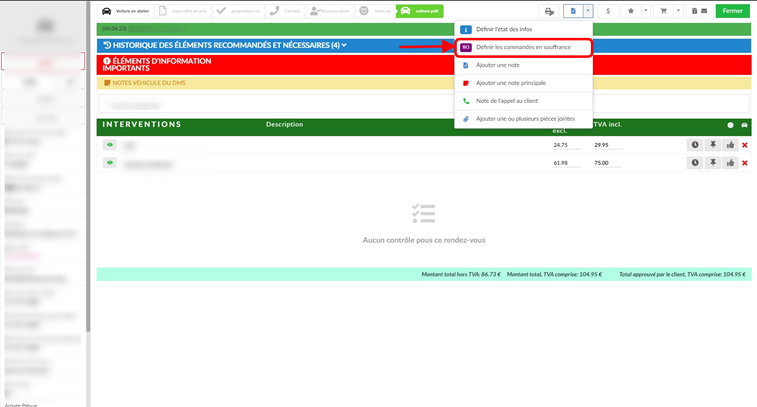Choose 'Note de l'appel au client' entry
The image size is (757, 407).
coord(523,101)
